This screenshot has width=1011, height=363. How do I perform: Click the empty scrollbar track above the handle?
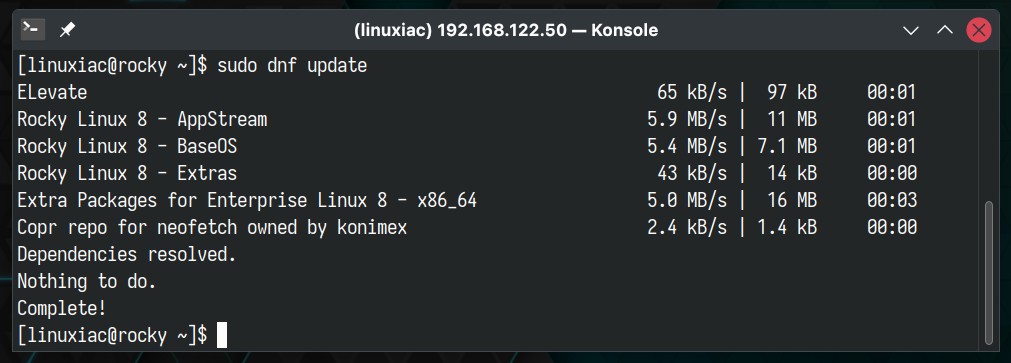click(x=989, y=126)
